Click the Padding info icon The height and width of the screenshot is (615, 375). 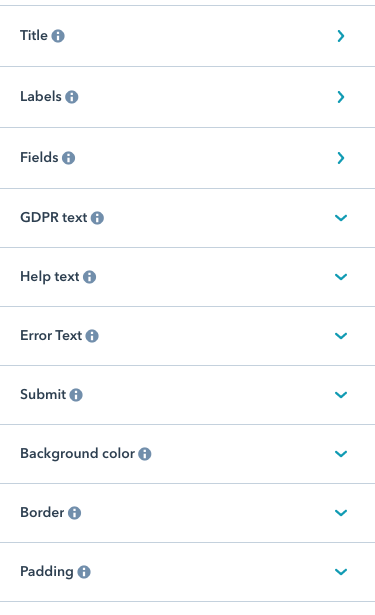[x=84, y=572]
